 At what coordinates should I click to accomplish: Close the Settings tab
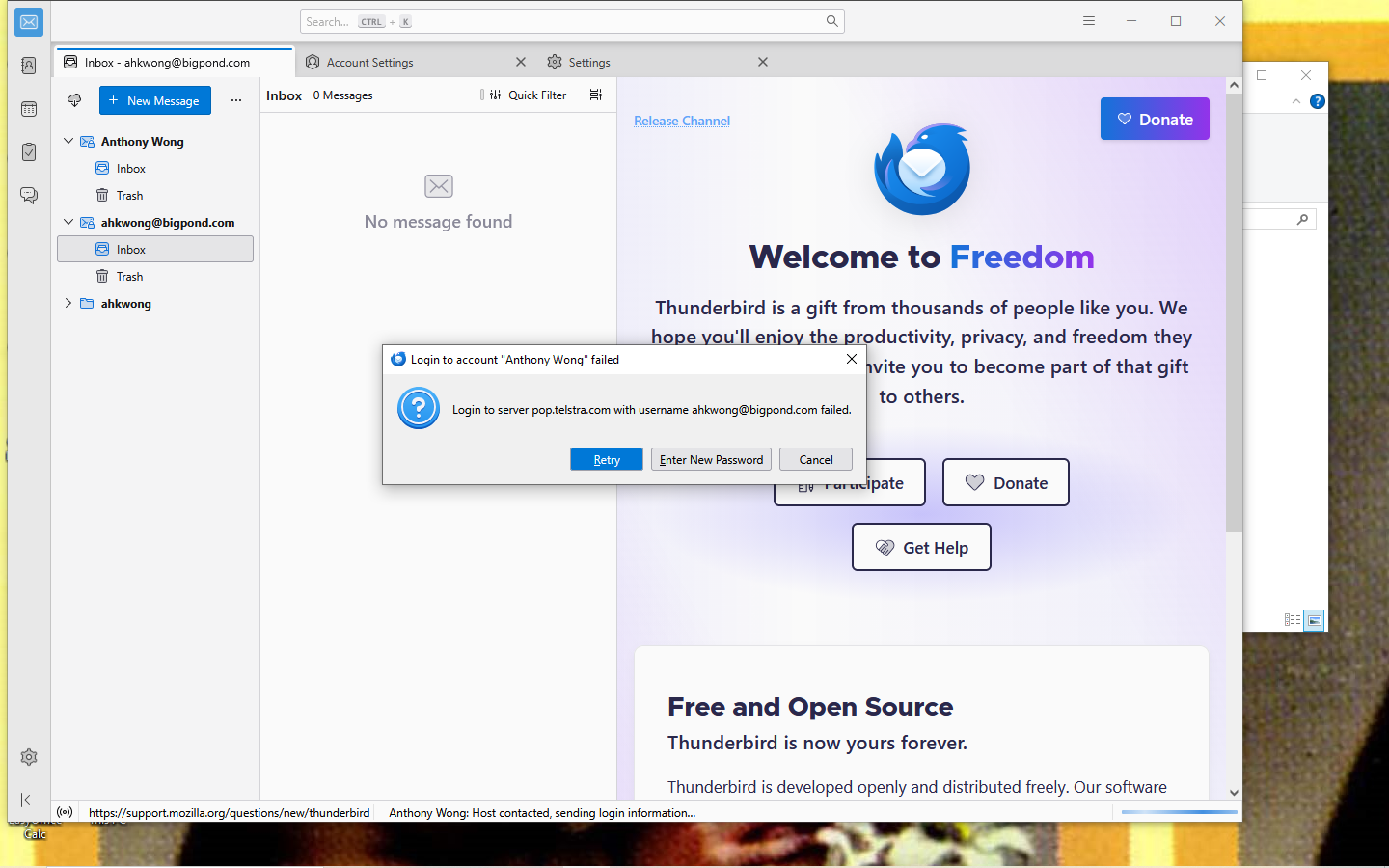click(763, 62)
